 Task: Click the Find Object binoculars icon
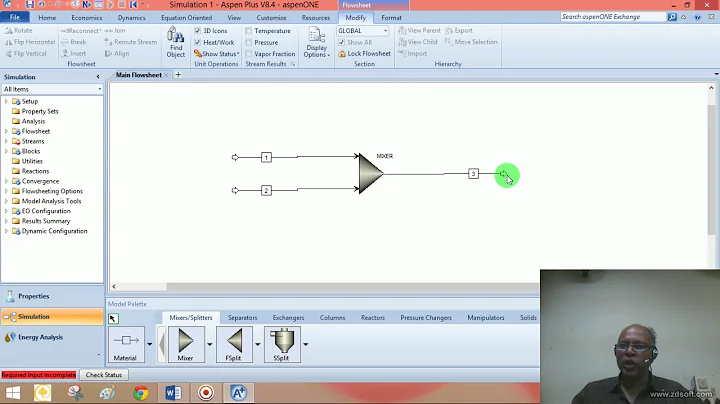(175, 35)
